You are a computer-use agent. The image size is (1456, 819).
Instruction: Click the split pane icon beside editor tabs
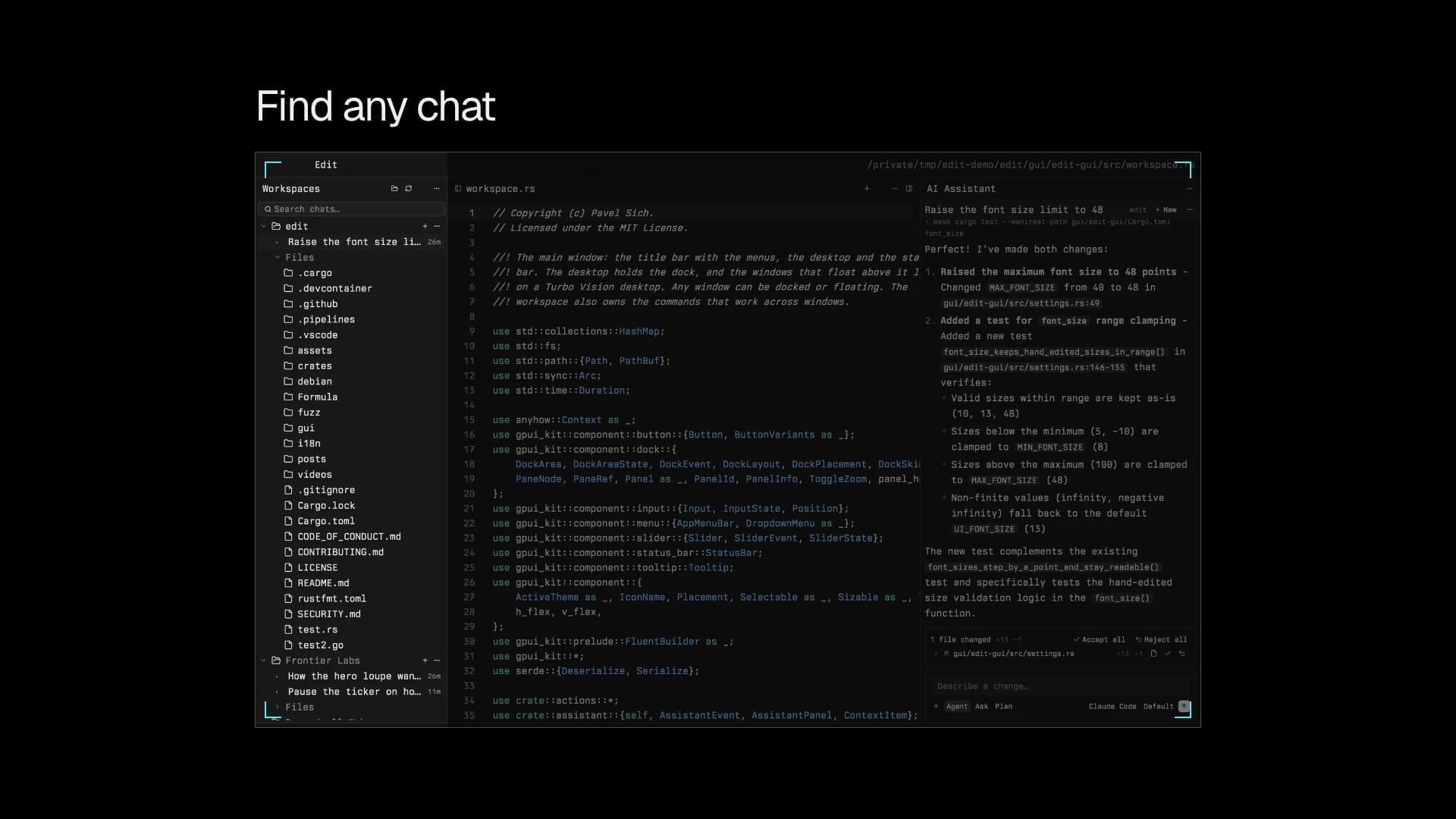tap(909, 189)
